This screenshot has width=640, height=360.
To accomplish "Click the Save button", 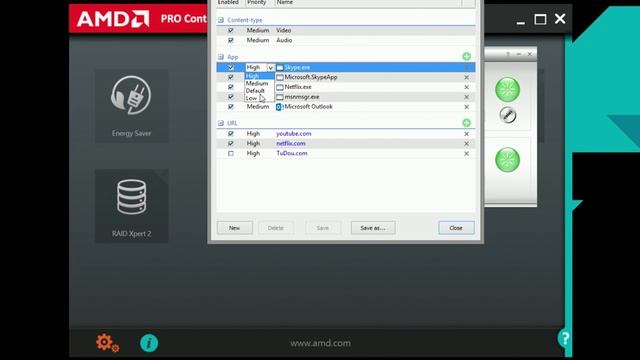I will click(x=322, y=228).
